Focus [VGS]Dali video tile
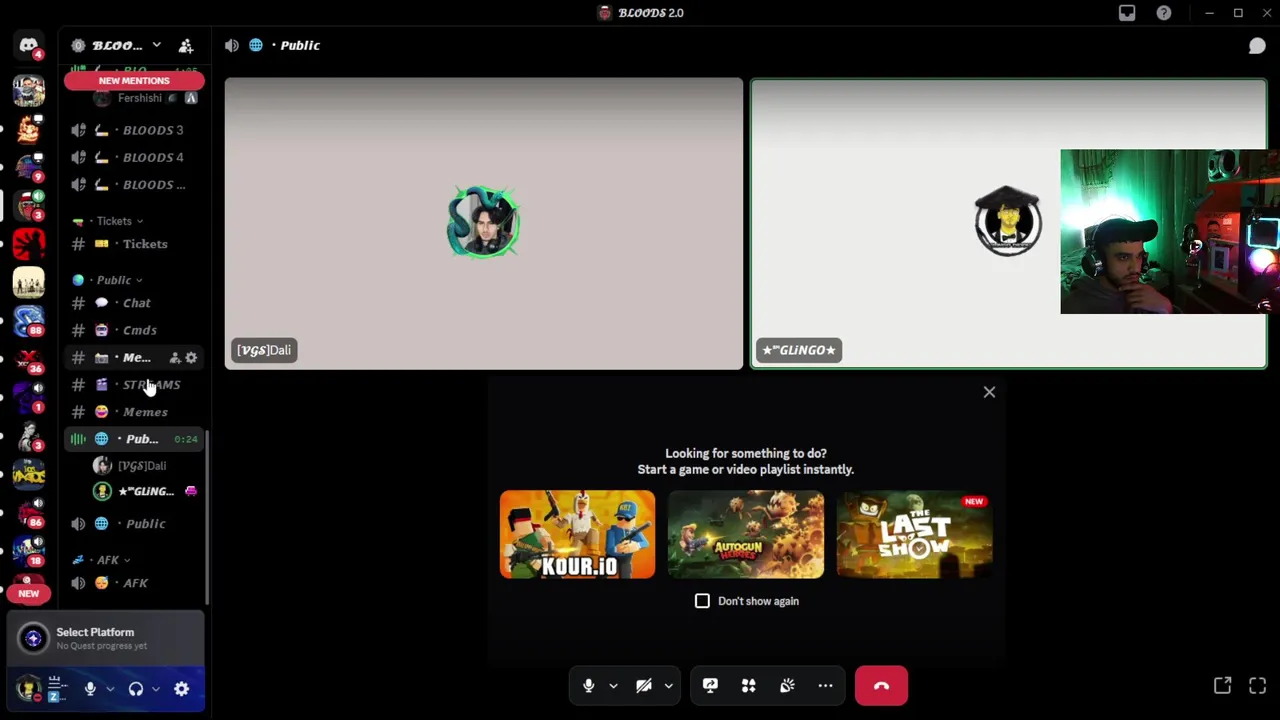Screen dimensions: 1280x720 tap(484, 224)
